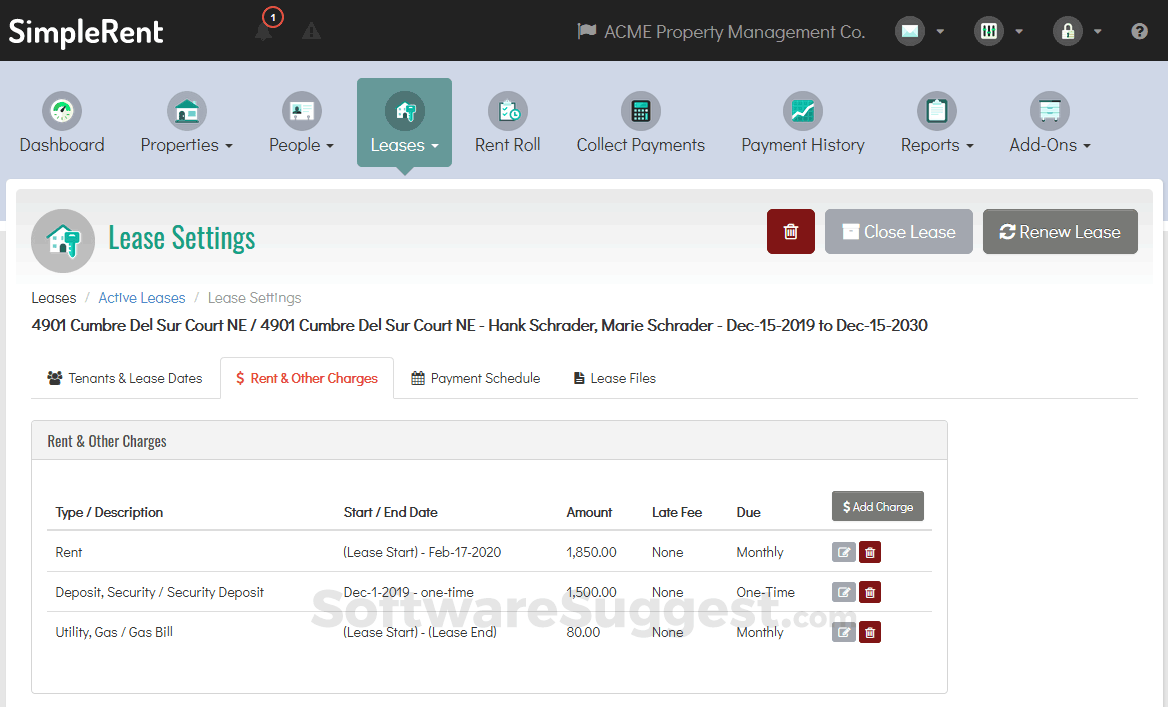Open the Lease Files tab
This screenshot has width=1168, height=707.
click(614, 378)
